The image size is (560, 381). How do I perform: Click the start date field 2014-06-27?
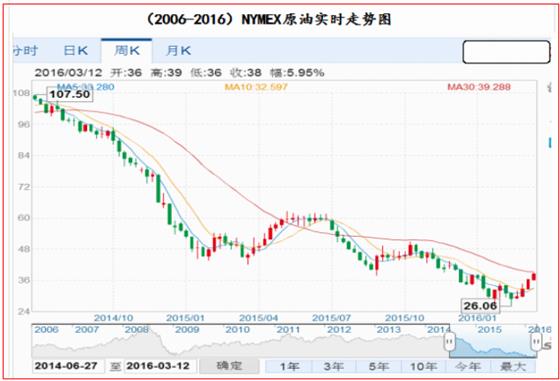(x=68, y=366)
